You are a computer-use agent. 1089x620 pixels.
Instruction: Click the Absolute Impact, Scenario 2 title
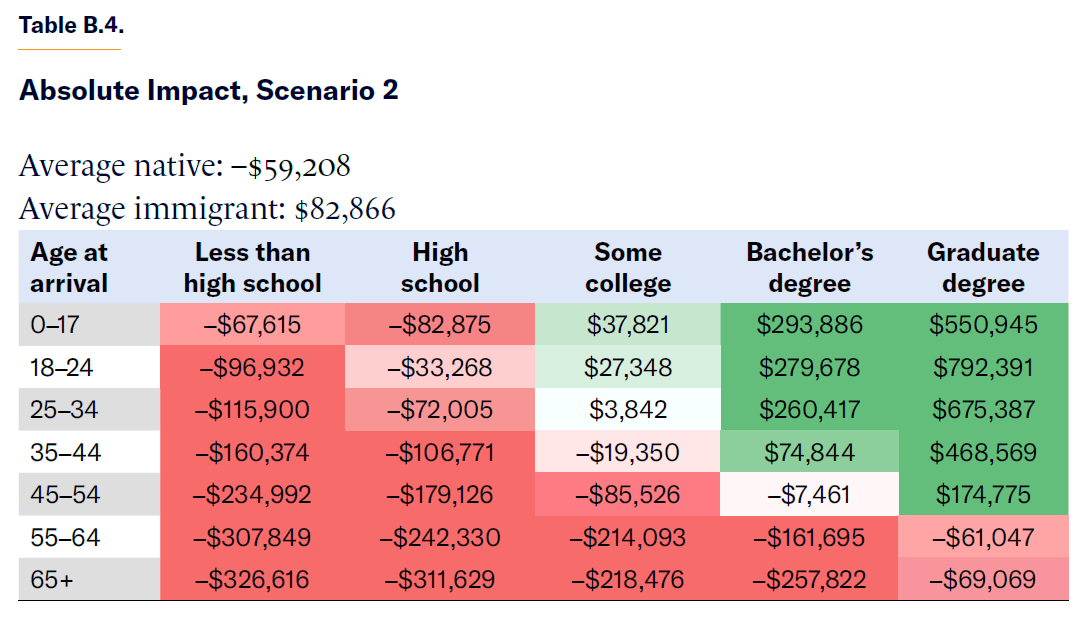[x=208, y=90]
